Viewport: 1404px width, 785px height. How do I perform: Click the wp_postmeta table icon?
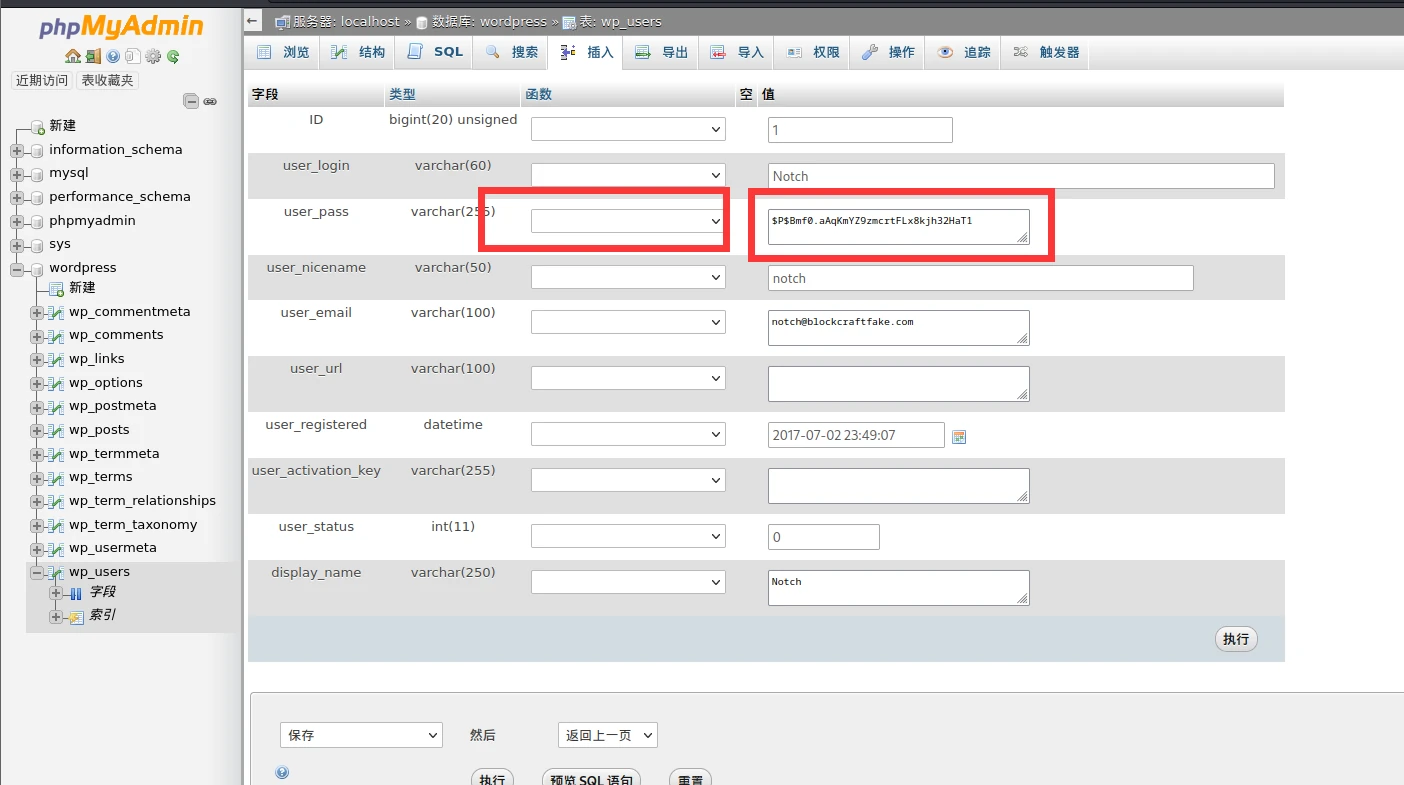pos(56,406)
